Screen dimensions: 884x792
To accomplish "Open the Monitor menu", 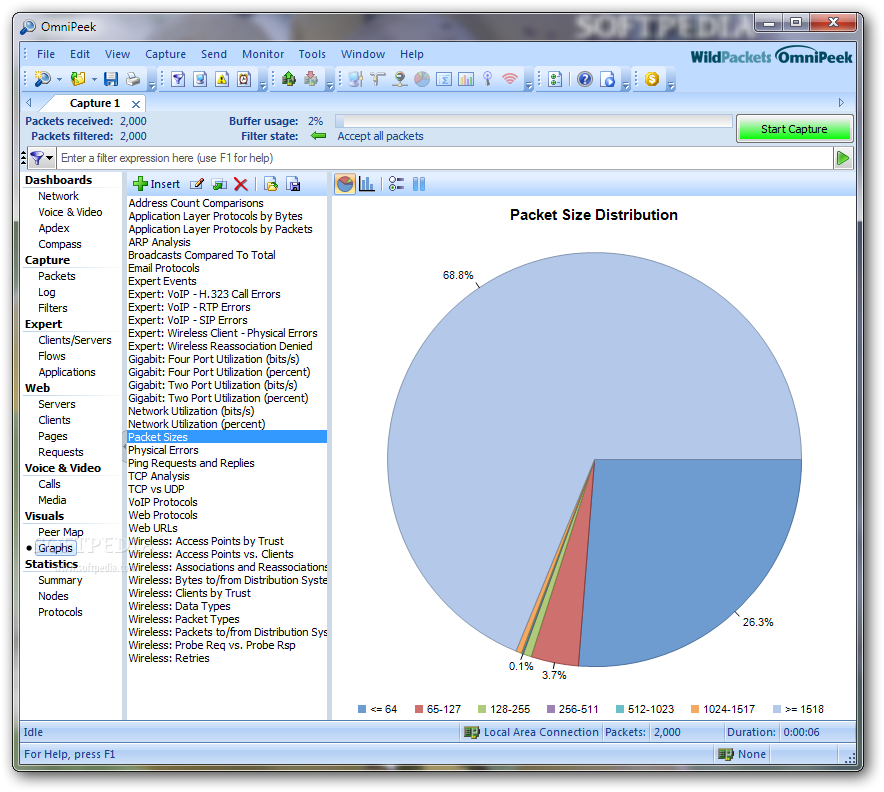I will [263, 54].
